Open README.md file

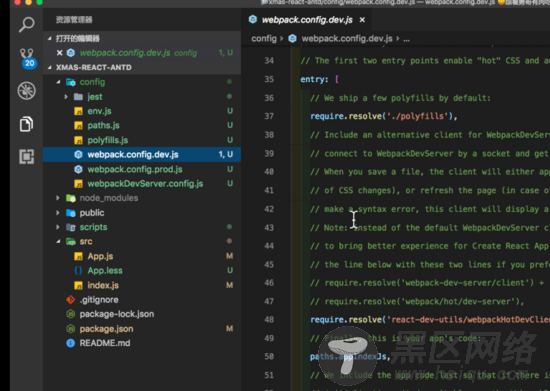105,343
